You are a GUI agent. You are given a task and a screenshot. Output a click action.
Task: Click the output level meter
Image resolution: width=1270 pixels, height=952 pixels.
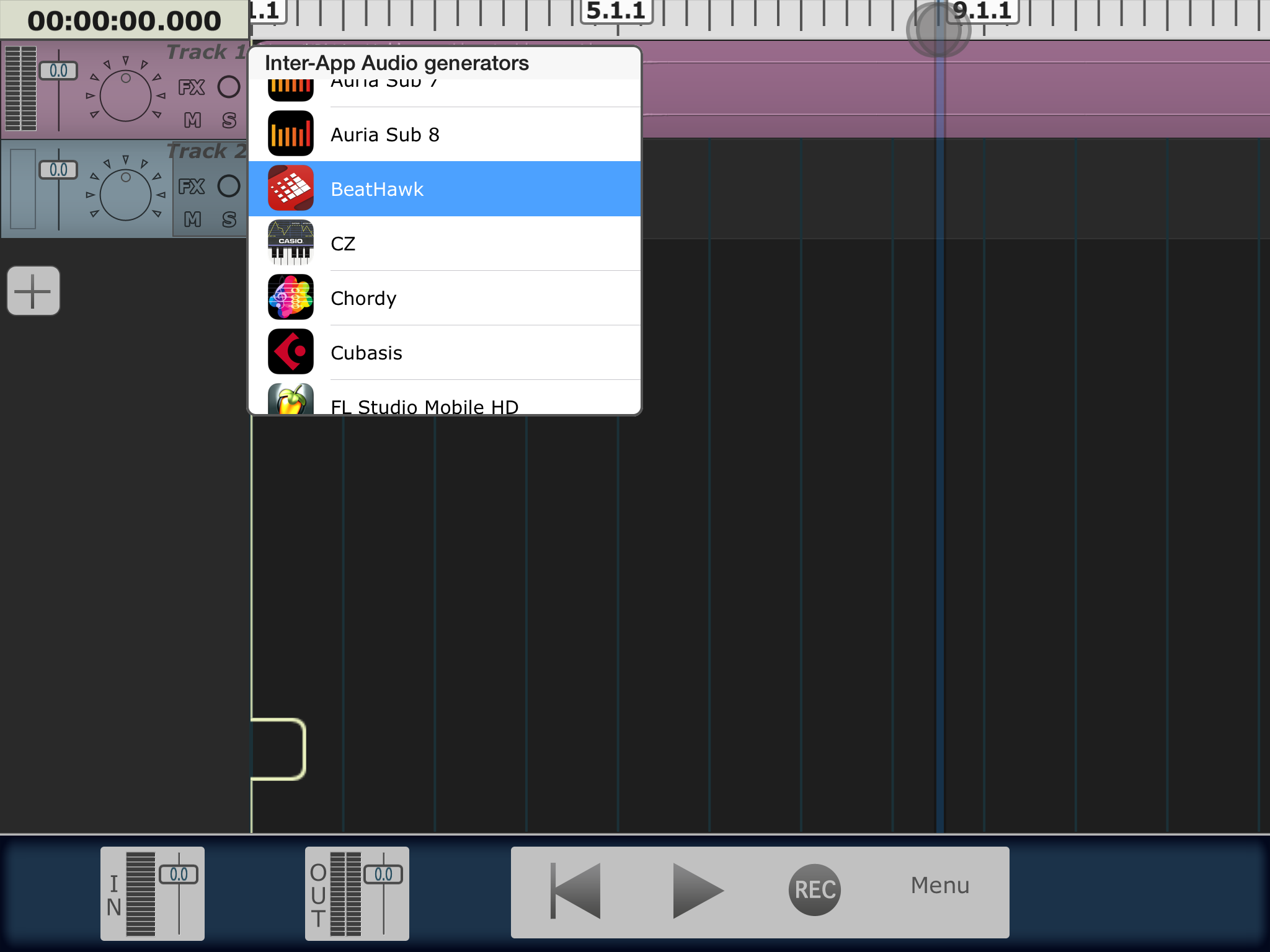[x=345, y=893]
